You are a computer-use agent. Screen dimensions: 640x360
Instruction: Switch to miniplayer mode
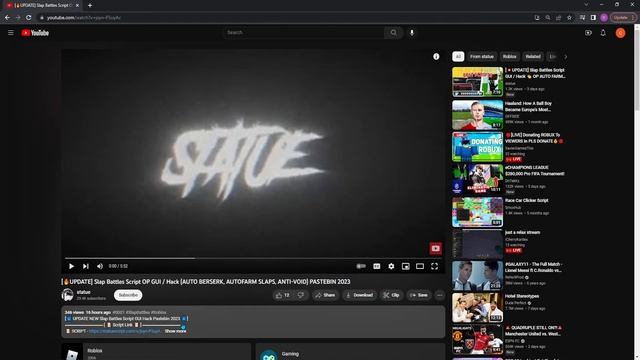tap(406, 266)
